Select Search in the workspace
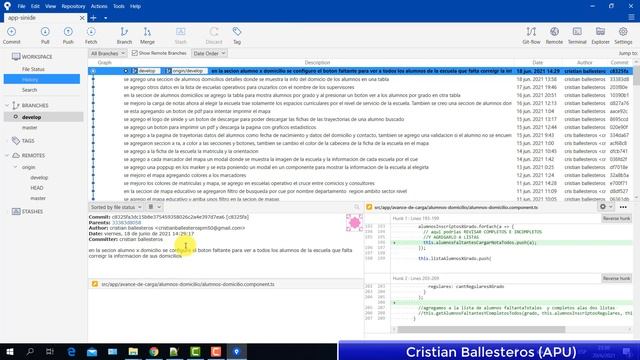This screenshot has width=640, height=360. pos(29,90)
